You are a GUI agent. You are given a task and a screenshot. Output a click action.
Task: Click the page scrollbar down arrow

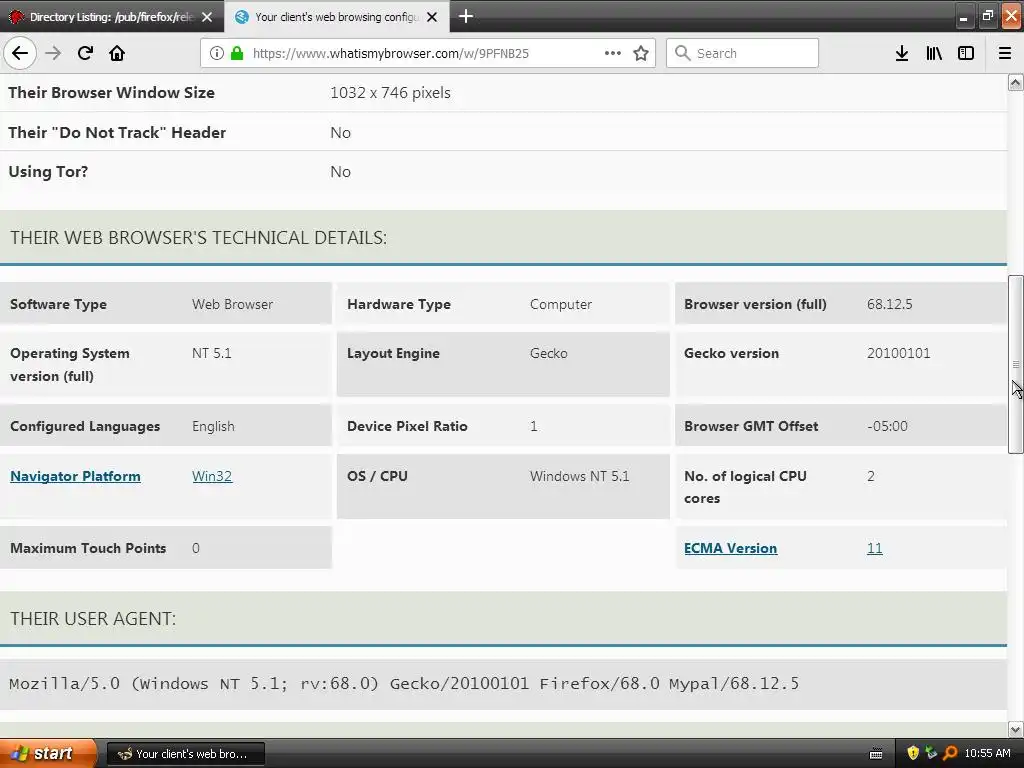pyautogui.click(x=1015, y=729)
